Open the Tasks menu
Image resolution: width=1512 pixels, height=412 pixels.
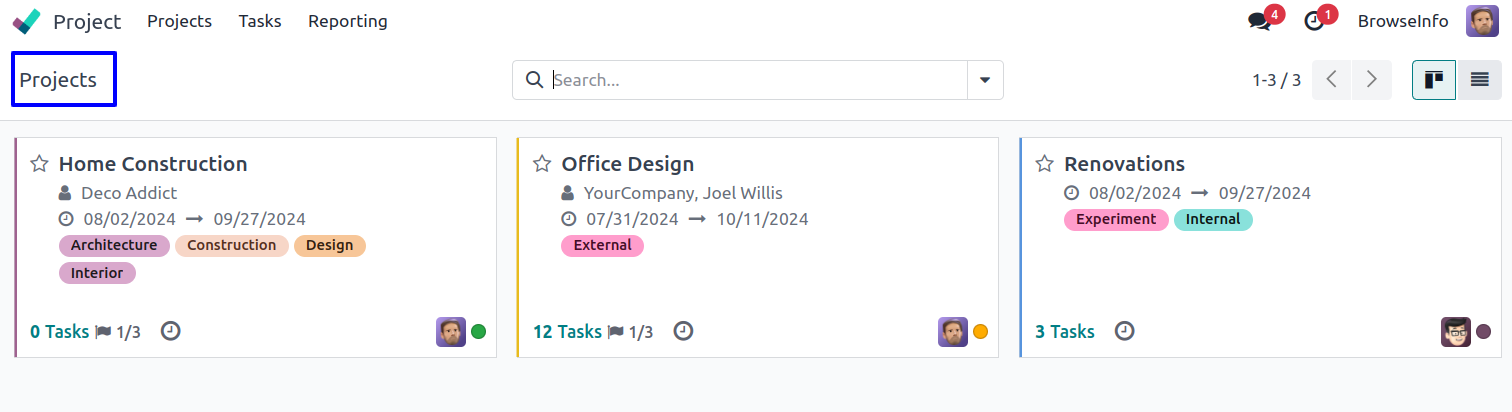click(260, 21)
